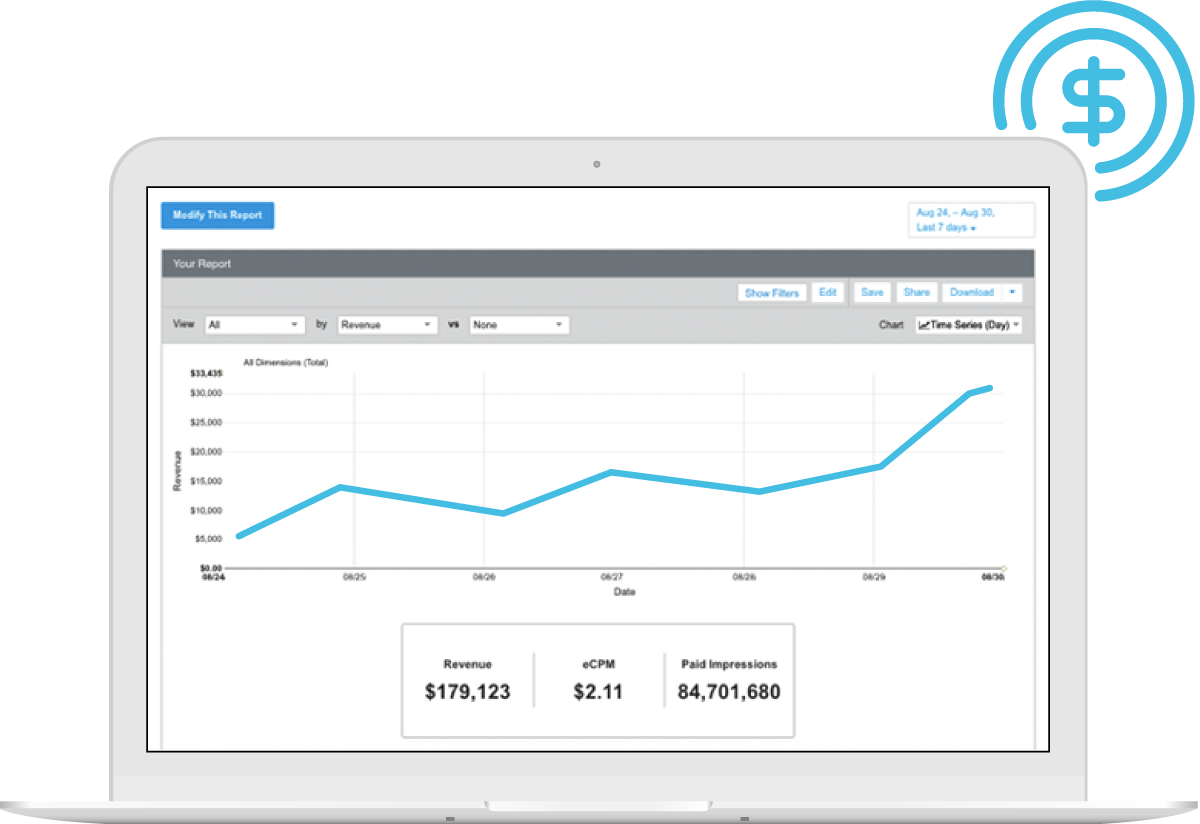Select the Revenue $179,123 total
The width and height of the screenshot is (1200, 824).
(467, 691)
